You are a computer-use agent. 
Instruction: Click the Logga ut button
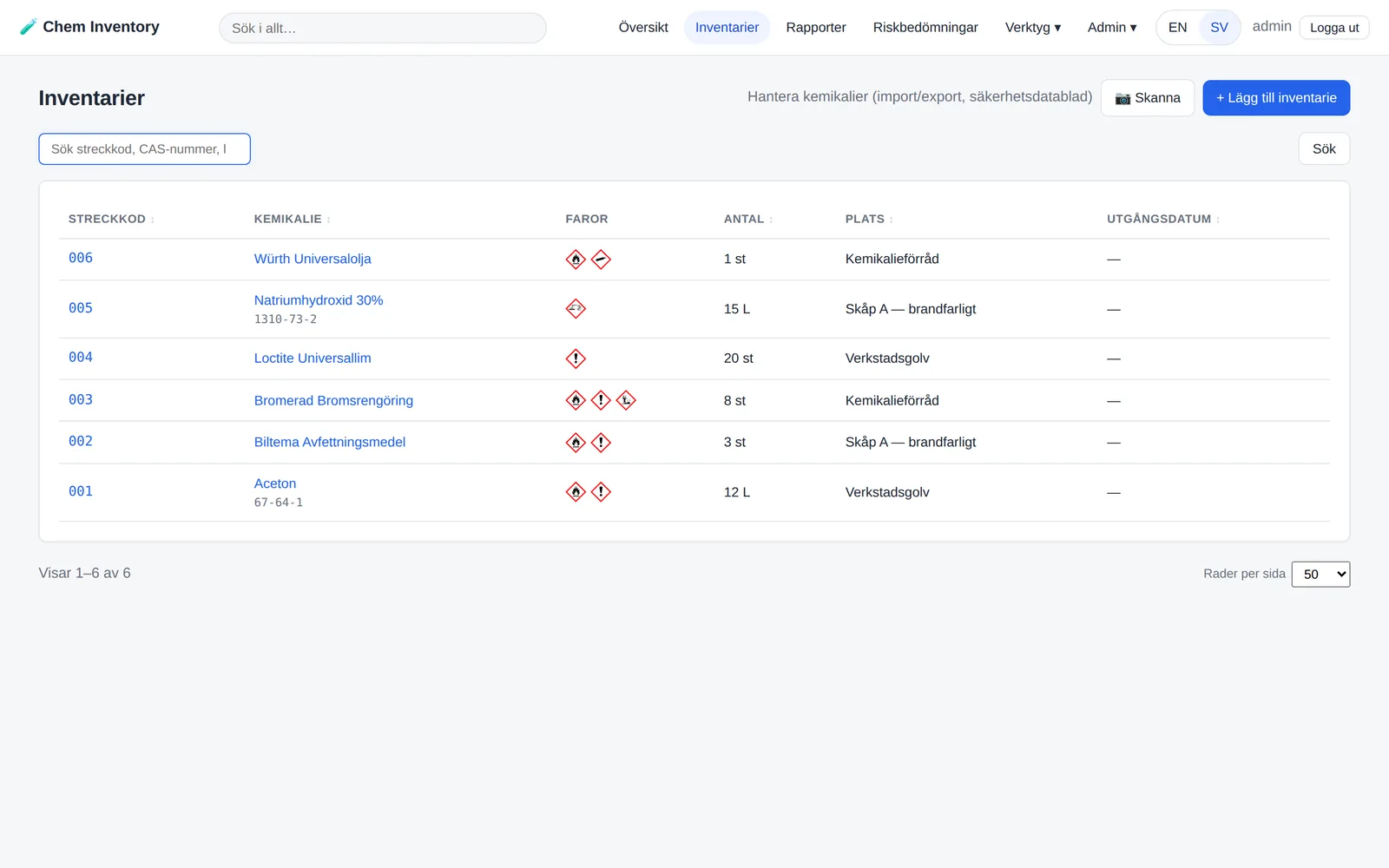(1334, 28)
